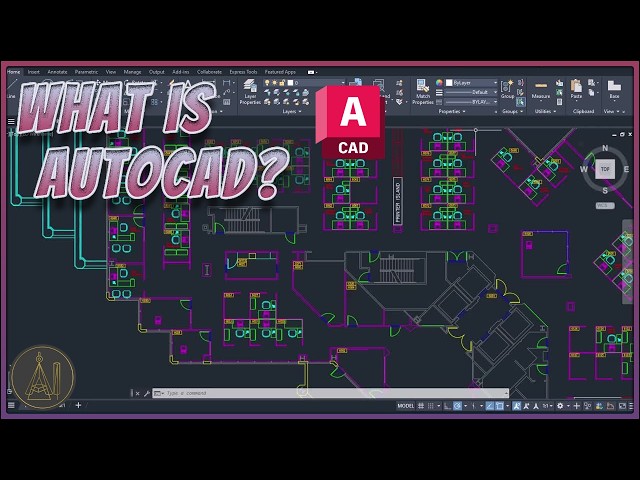Click the Ungroup icon in Groups panel
640x480 pixels.
[520, 83]
